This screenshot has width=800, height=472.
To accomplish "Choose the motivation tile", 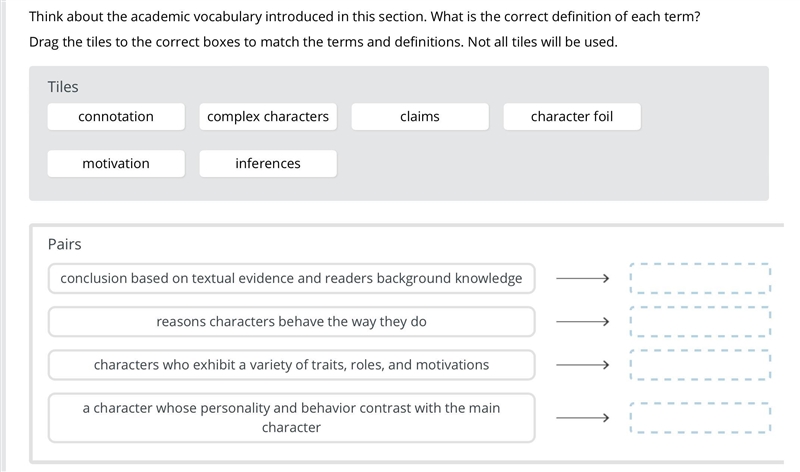I will pos(116,164).
